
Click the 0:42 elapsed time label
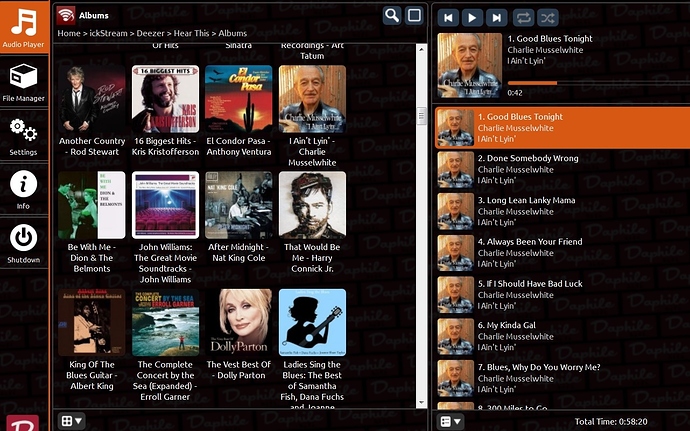point(515,93)
